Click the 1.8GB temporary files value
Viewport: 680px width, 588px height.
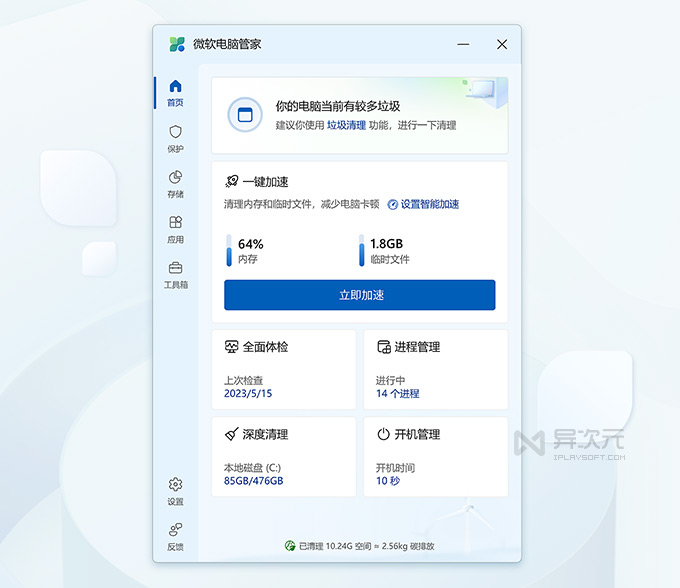(x=386, y=244)
